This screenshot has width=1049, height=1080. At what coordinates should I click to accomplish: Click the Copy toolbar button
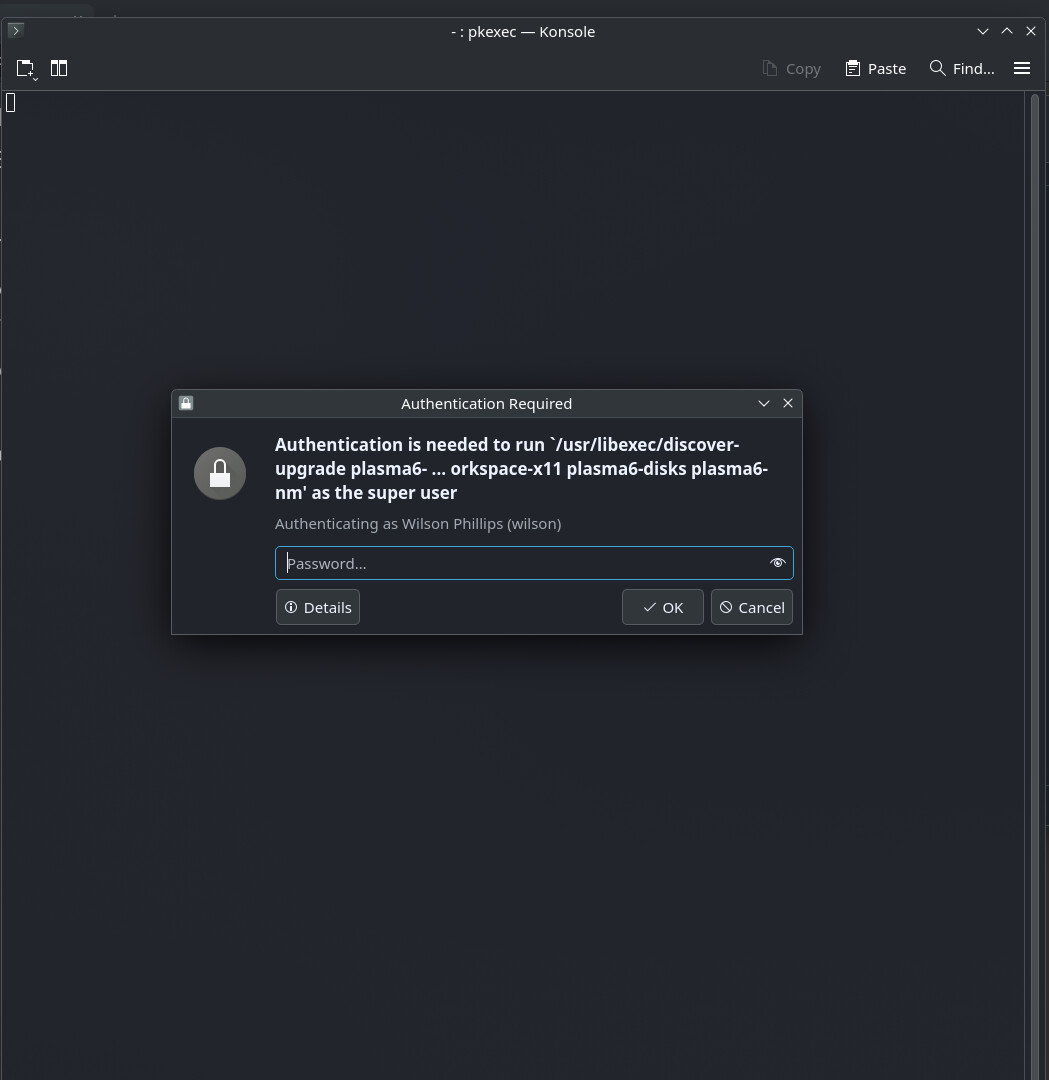[791, 68]
